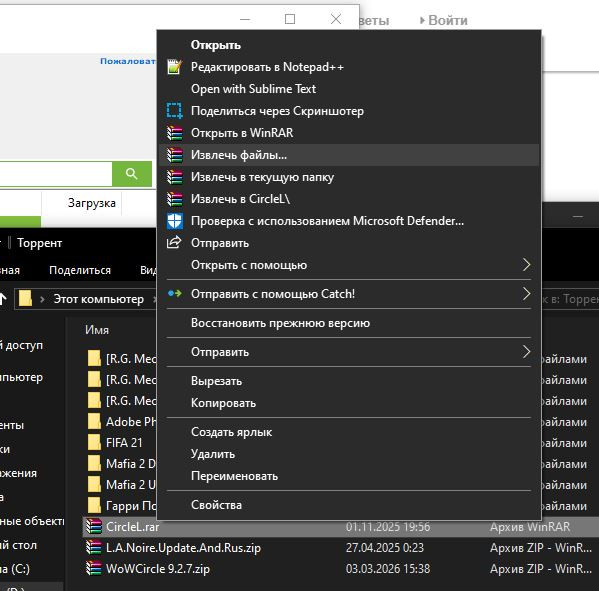Expand the lower Отправить submenu arrow
Screen dimensions: 599x591
coord(526,351)
